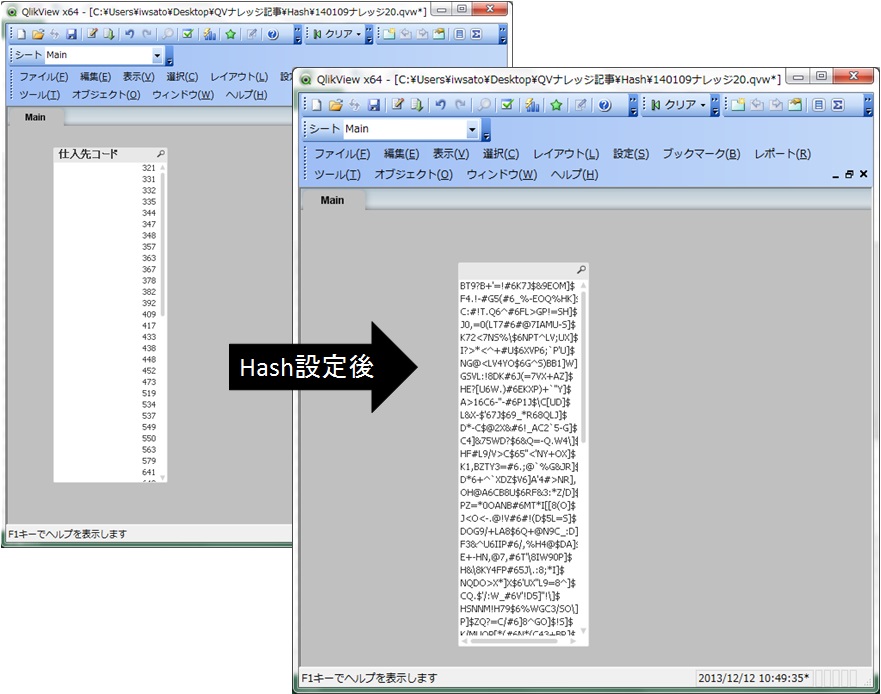Click sigma icon in front window toolbar
Screen dimensions: 881x694
click(x=838, y=105)
